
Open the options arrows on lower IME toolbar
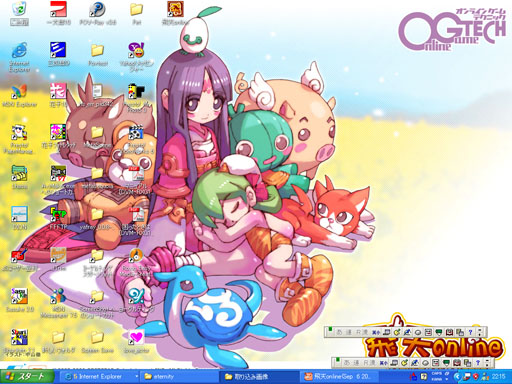488,362
